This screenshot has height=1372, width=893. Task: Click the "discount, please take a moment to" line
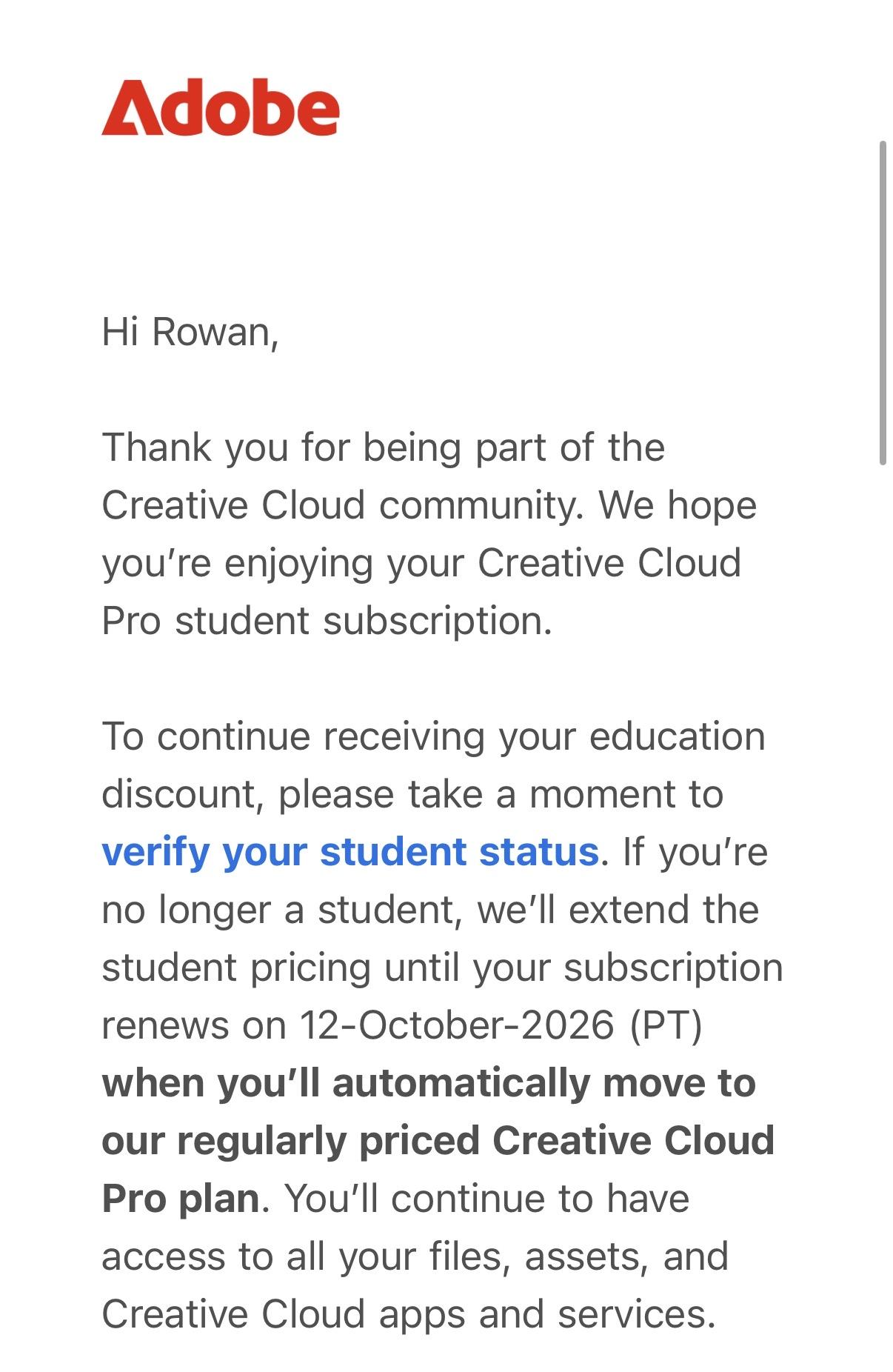[x=412, y=794]
